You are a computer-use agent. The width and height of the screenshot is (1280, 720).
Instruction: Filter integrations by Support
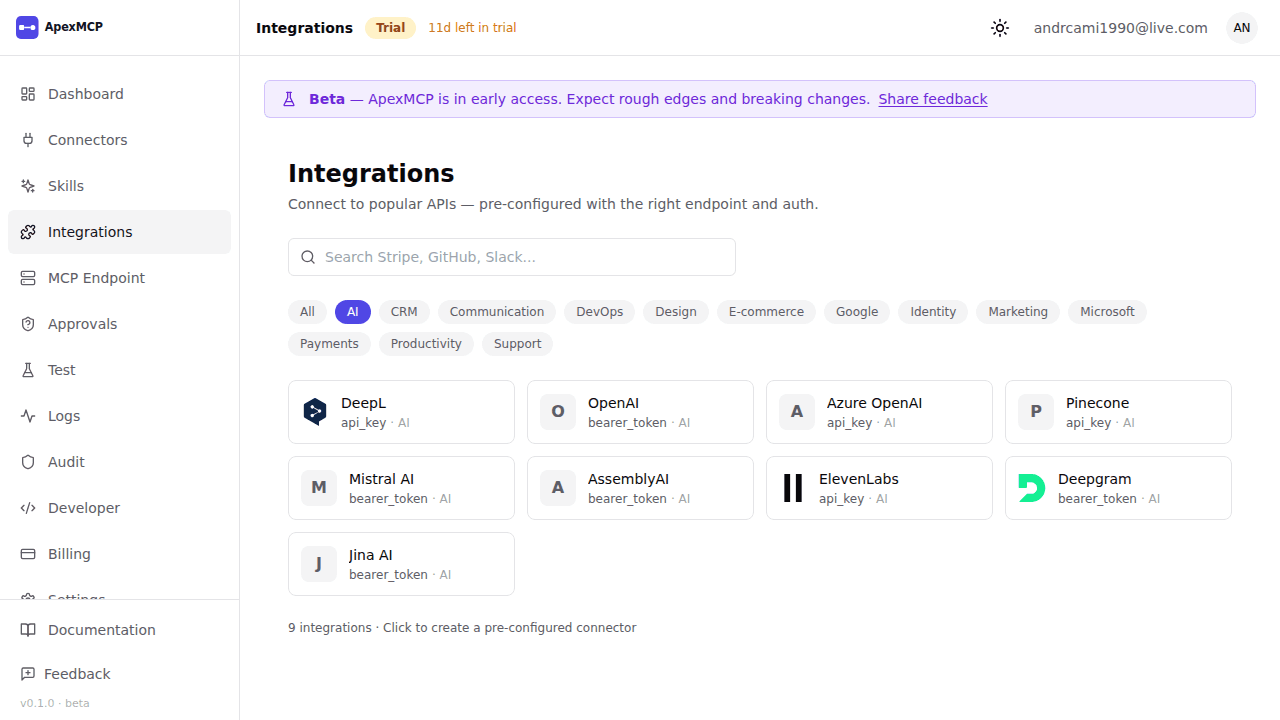(517, 344)
